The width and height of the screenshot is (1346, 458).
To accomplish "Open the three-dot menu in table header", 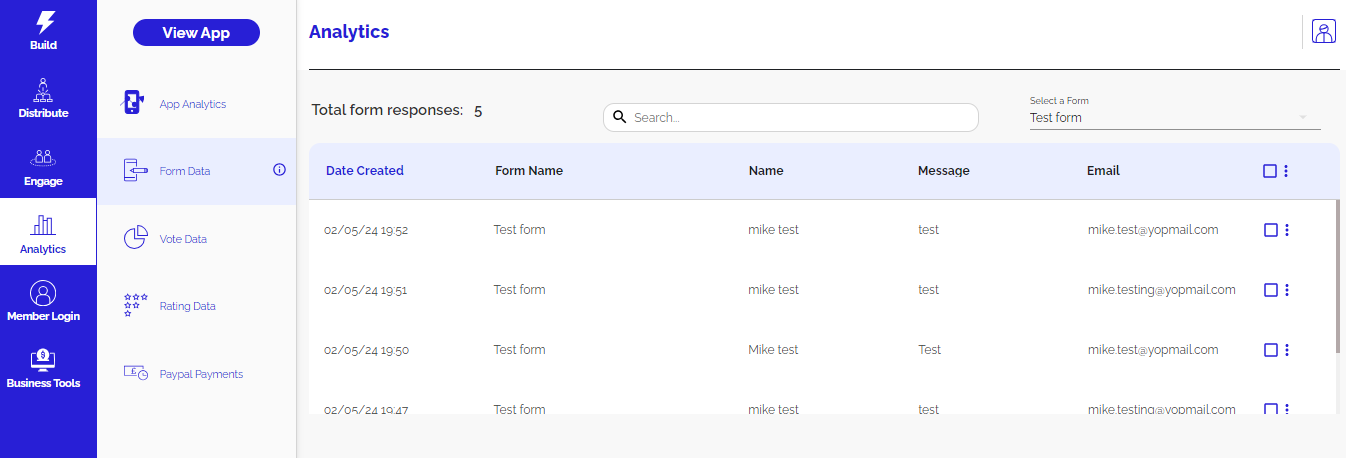I will [x=1286, y=171].
